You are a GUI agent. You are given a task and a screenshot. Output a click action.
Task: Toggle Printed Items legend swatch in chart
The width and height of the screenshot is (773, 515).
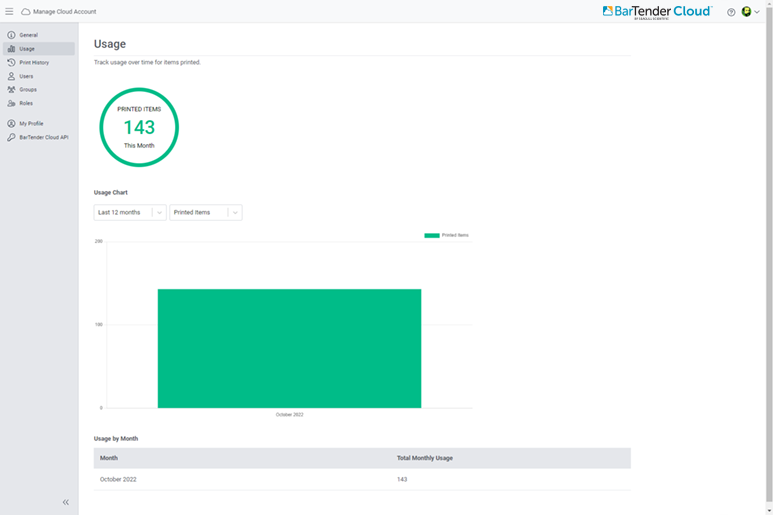click(432, 235)
